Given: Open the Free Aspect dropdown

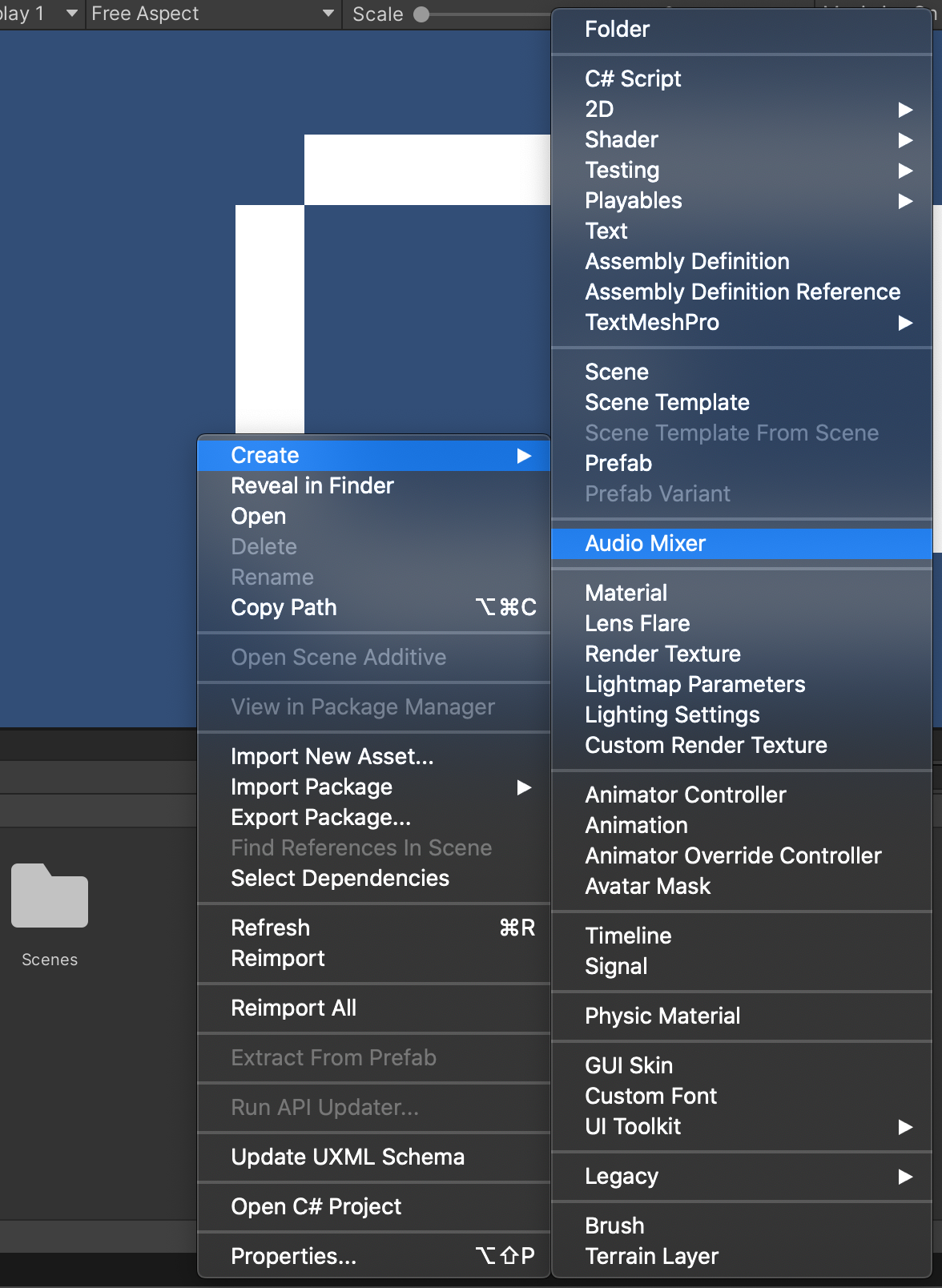Looking at the screenshot, I should (212, 14).
